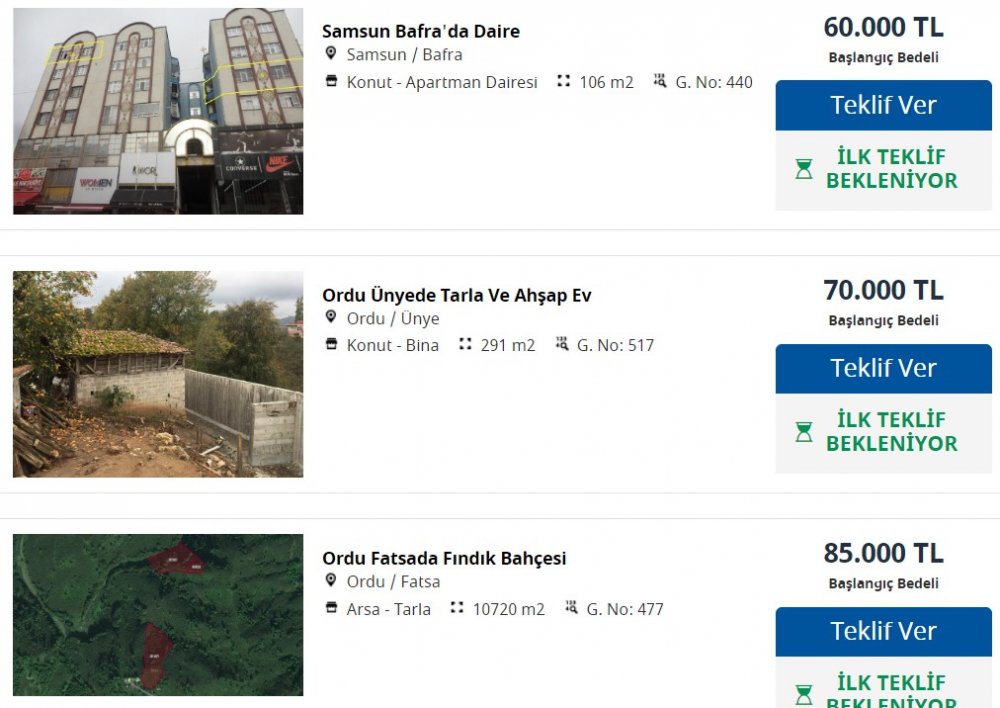
Task: Click the area icon next to 106 m2
Action: tap(562, 82)
